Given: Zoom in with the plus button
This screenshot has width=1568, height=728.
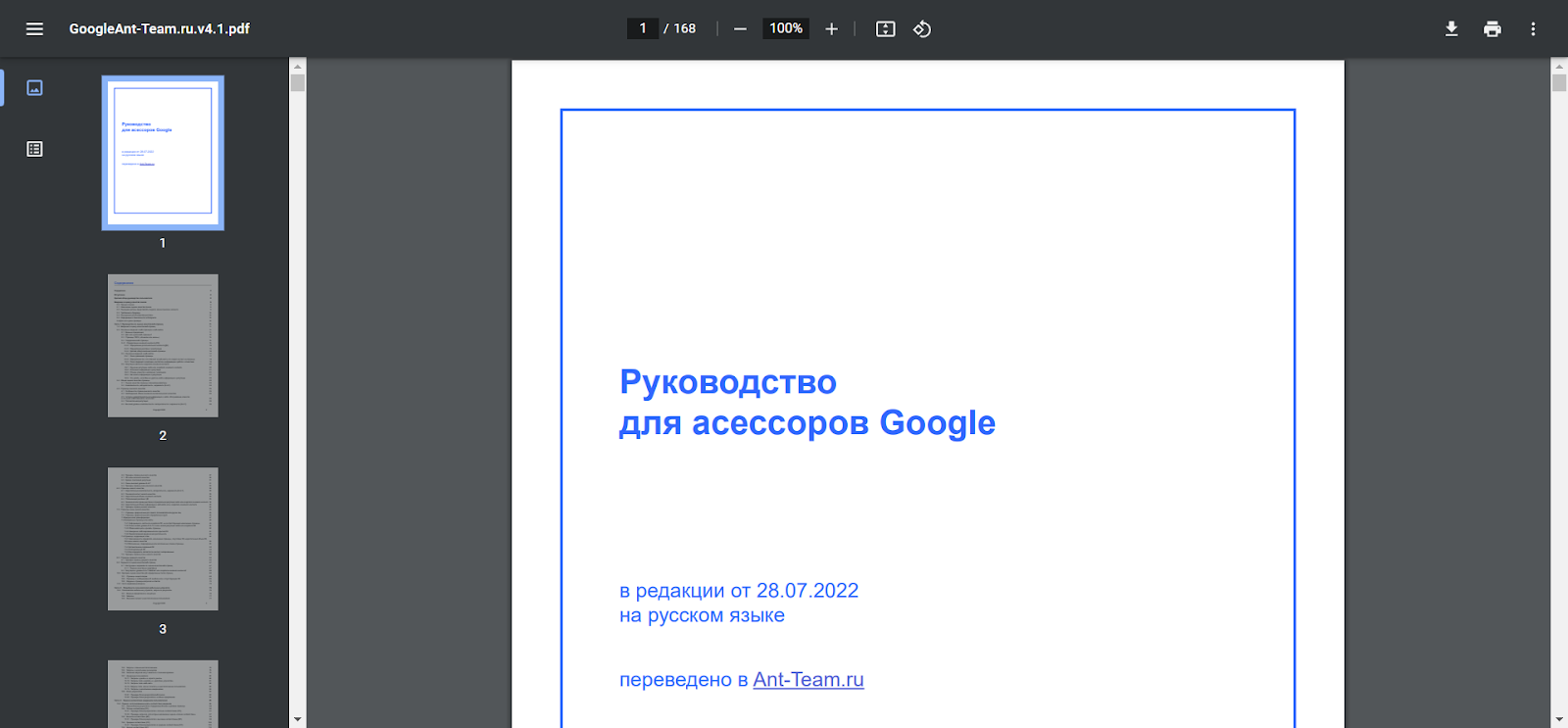Looking at the screenshot, I should [831, 29].
